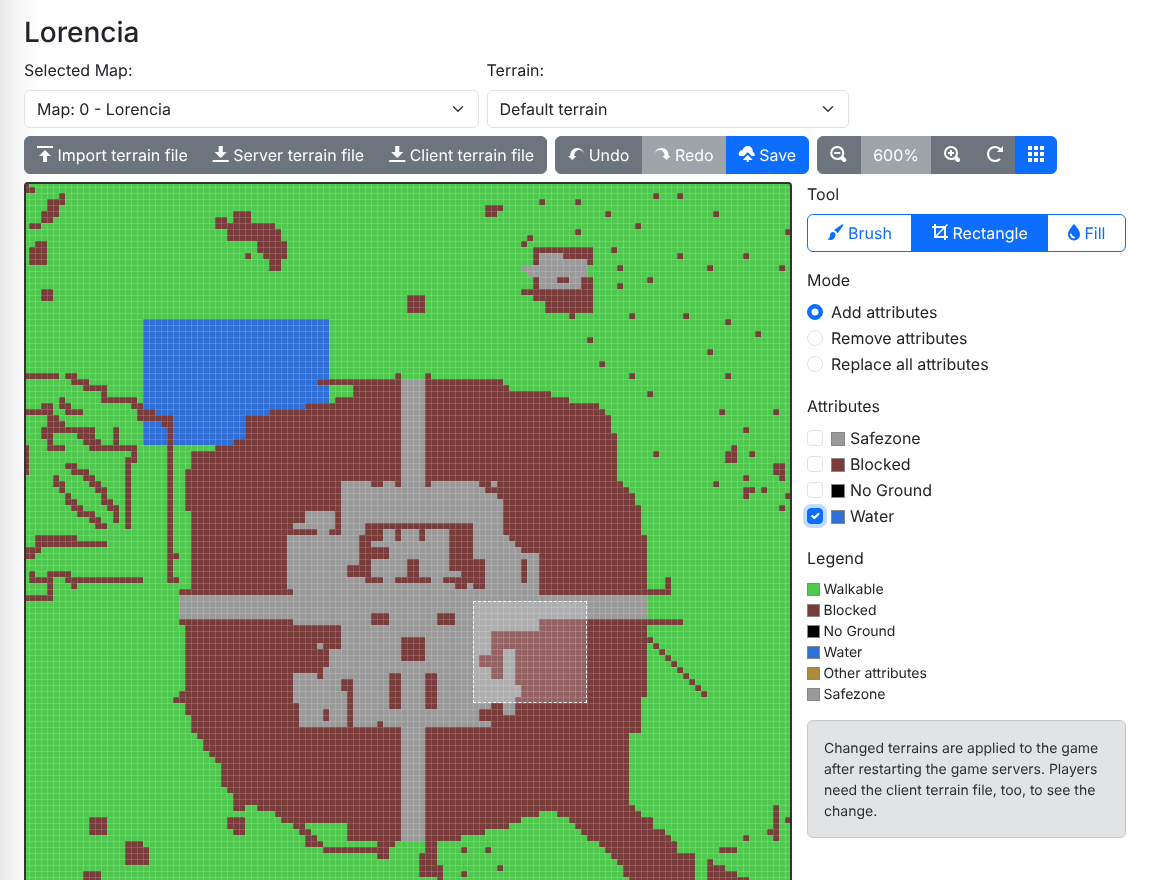Uncheck the Water attribute checkbox
This screenshot has width=1150, height=880.
point(815,516)
